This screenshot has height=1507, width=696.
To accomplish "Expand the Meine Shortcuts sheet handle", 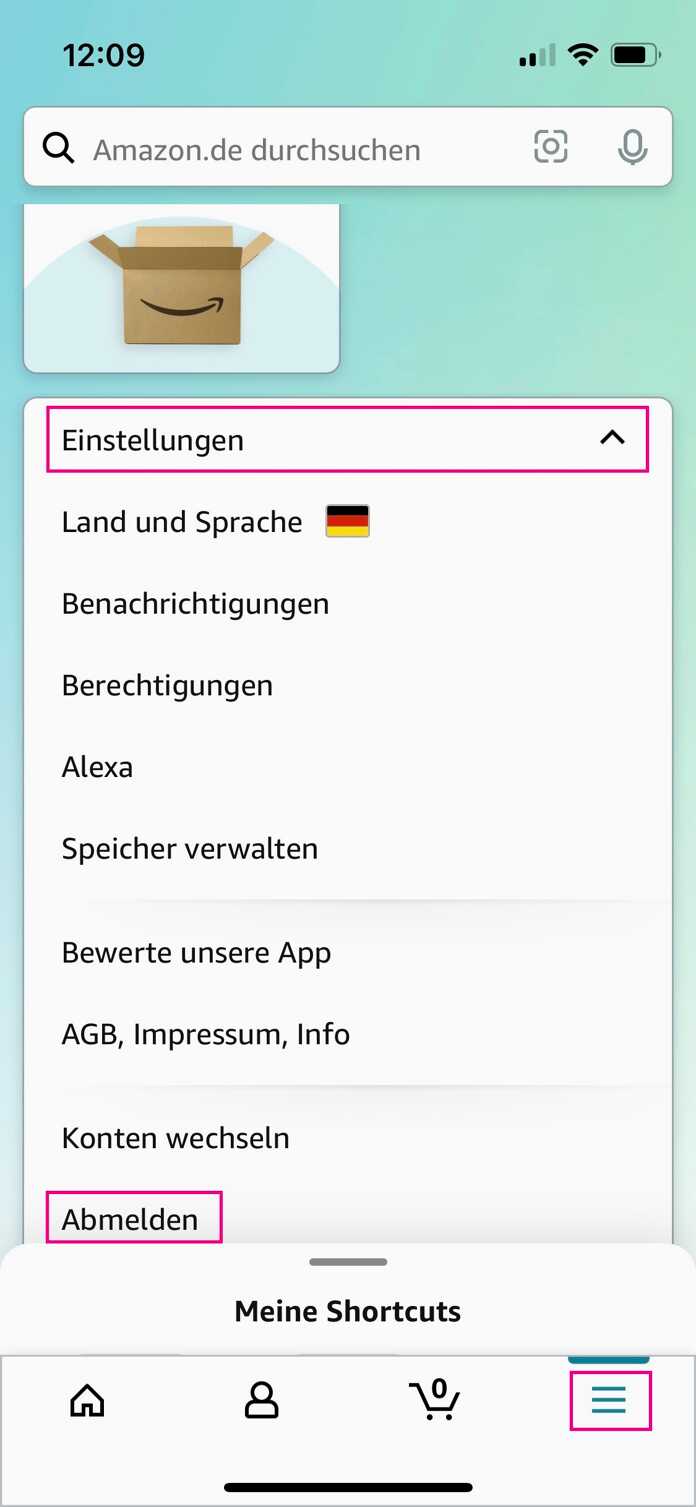I will coord(348,1262).
